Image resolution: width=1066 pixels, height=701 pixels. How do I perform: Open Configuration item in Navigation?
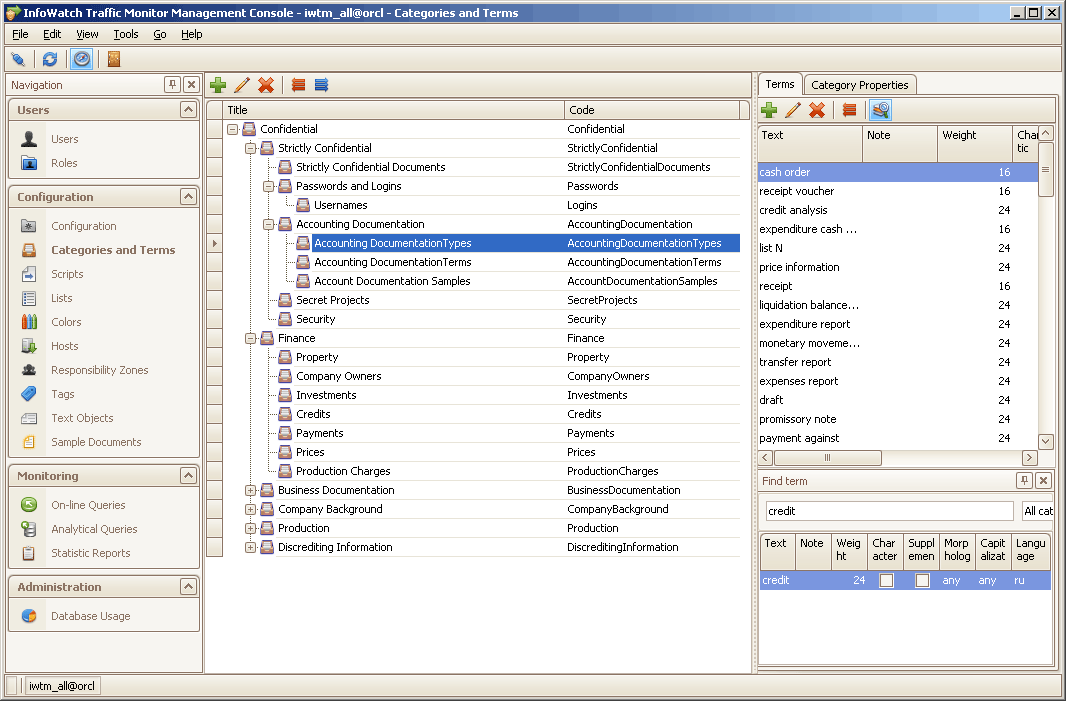pos(84,226)
